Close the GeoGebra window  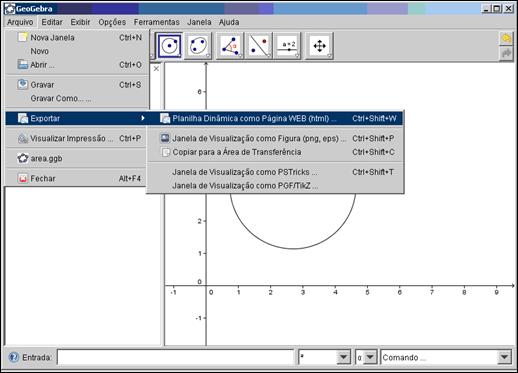click(x=509, y=9)
